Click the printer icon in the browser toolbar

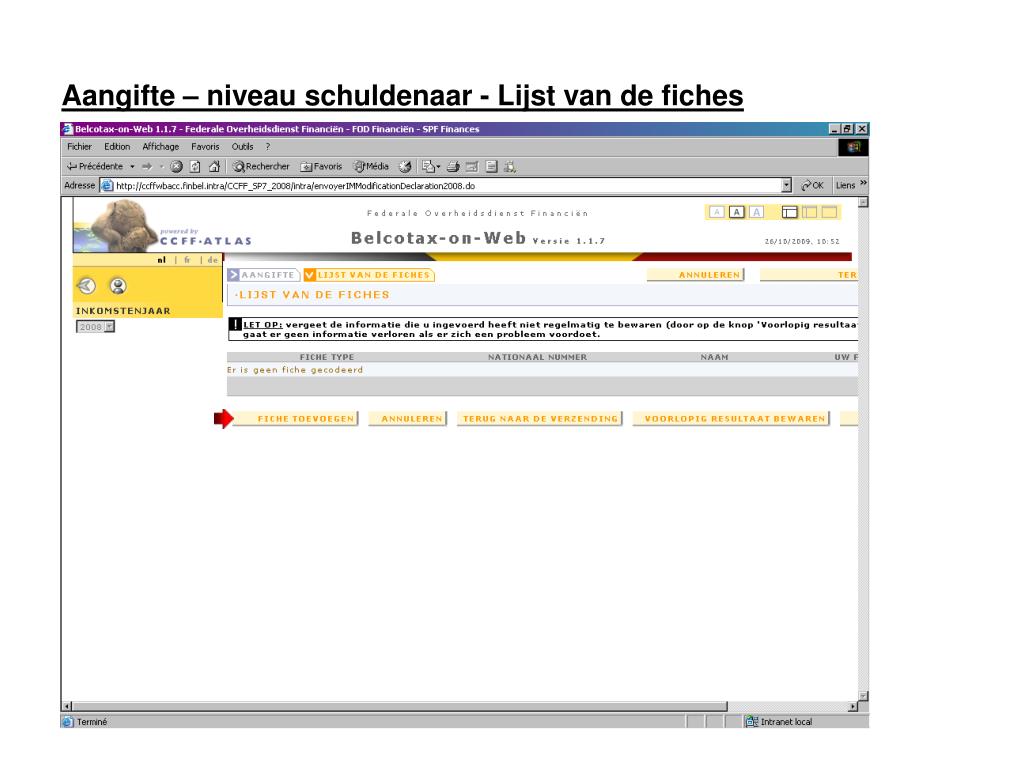point(453,167)
